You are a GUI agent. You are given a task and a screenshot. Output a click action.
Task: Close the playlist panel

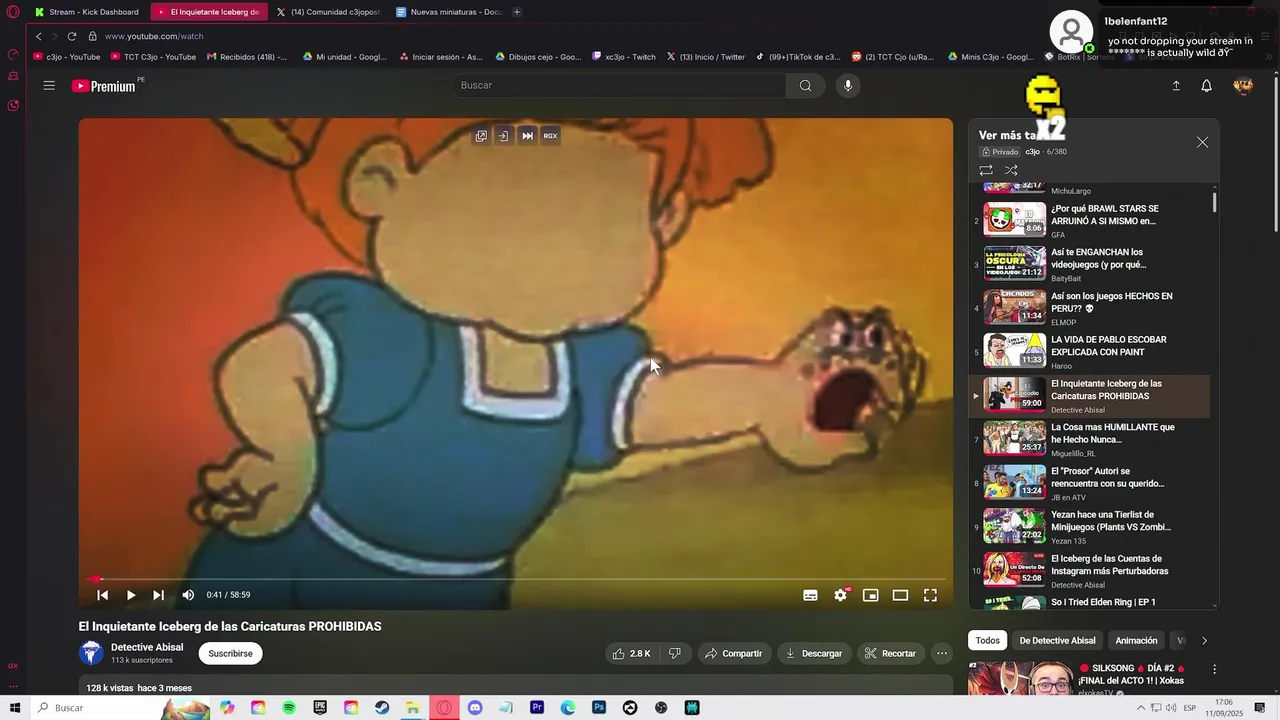point(1203,142)
